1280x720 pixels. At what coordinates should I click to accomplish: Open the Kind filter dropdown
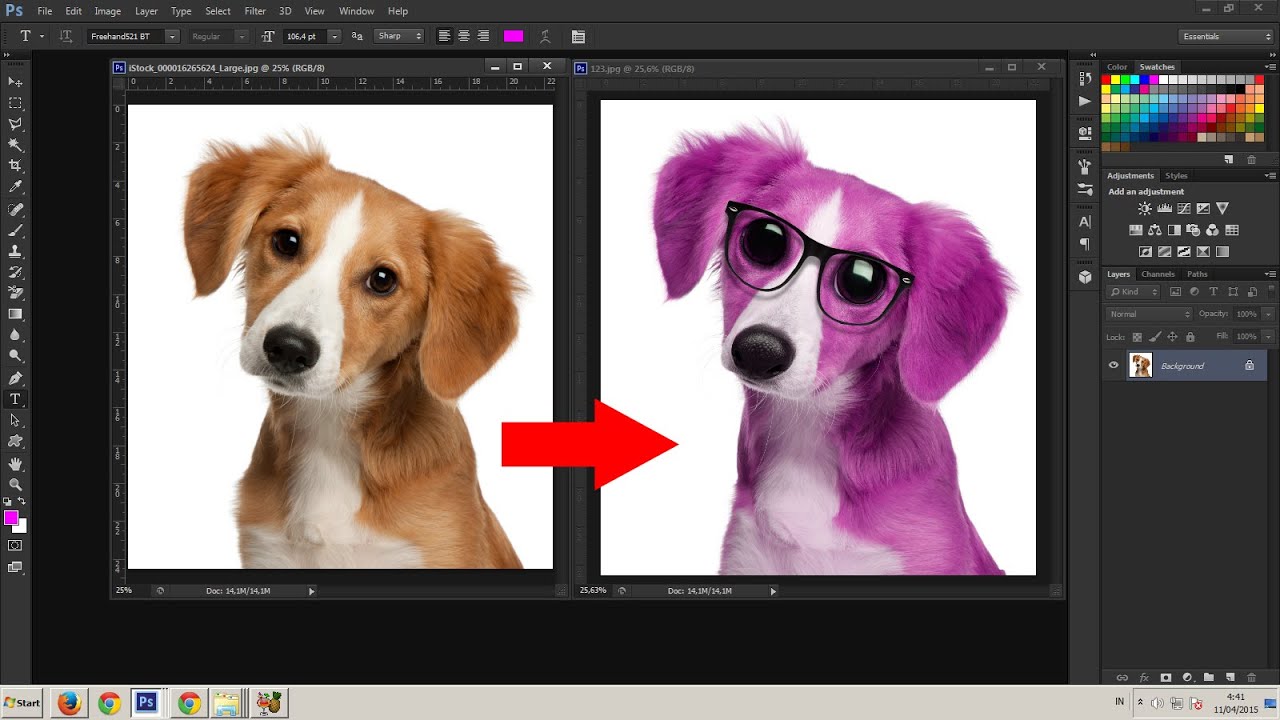click(1134, 292)
